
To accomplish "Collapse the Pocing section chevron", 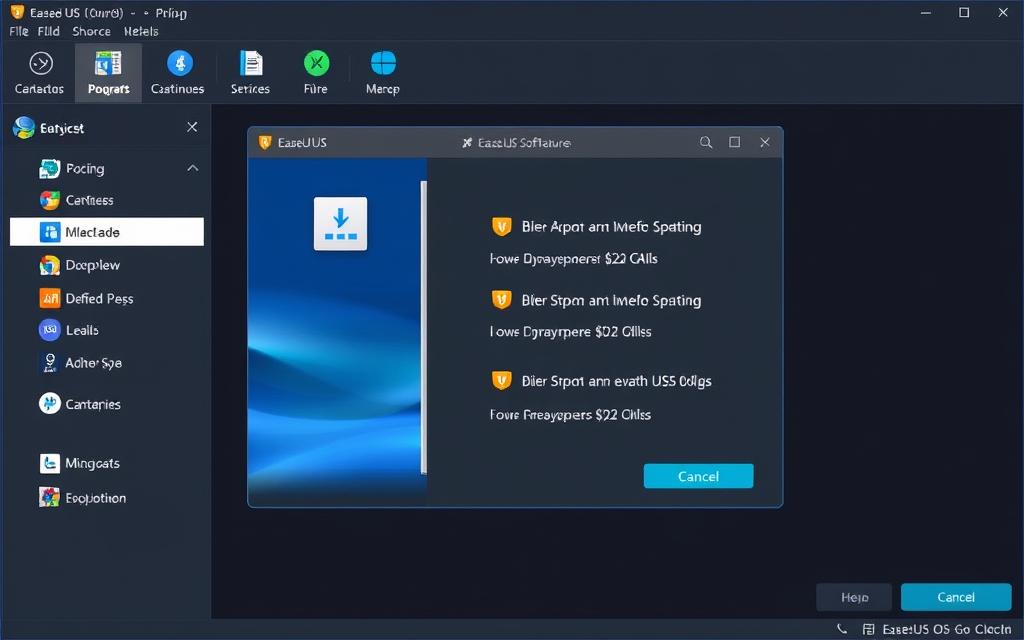I will [193, 168].
